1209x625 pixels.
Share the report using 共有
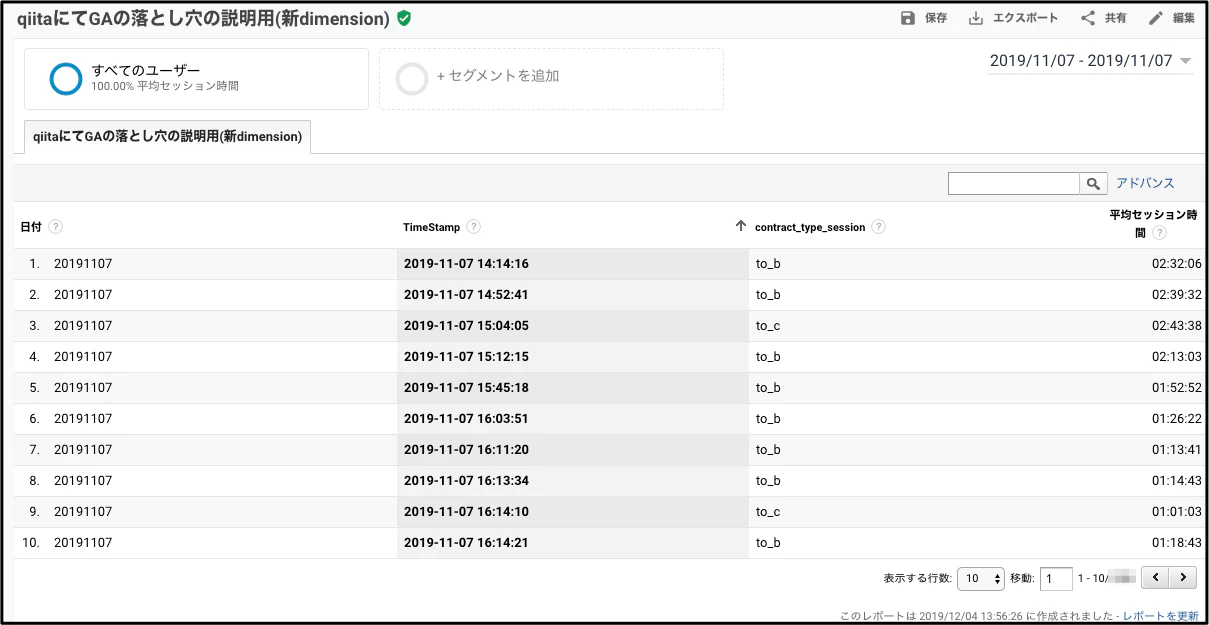tap(1104, 18)
